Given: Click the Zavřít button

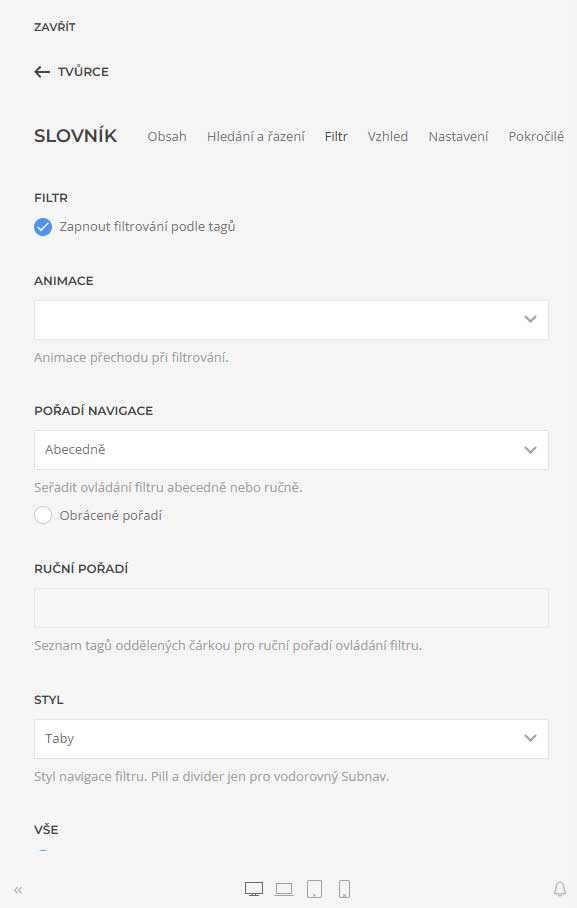Looking at the screenshot, I should point(54,27).
